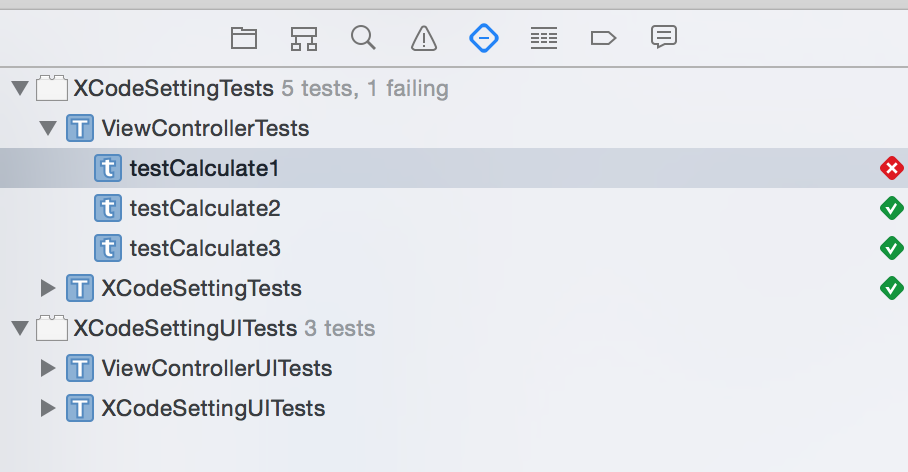Expand the XCodeSettingTests class
Screen dimensions: 908x472
pyautogui.click(x=47, y=289)
